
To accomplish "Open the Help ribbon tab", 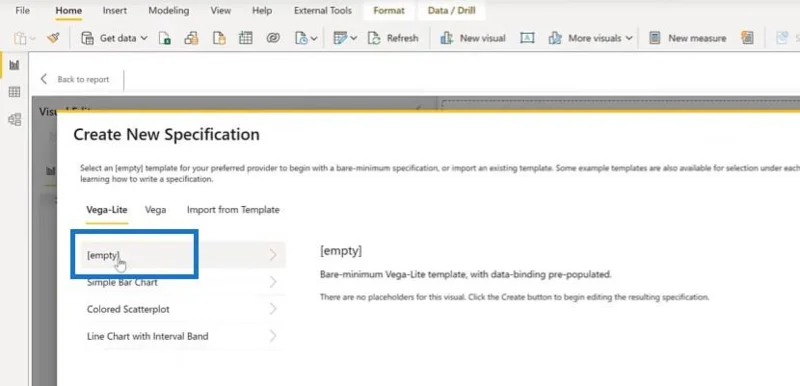I will 262,10.
